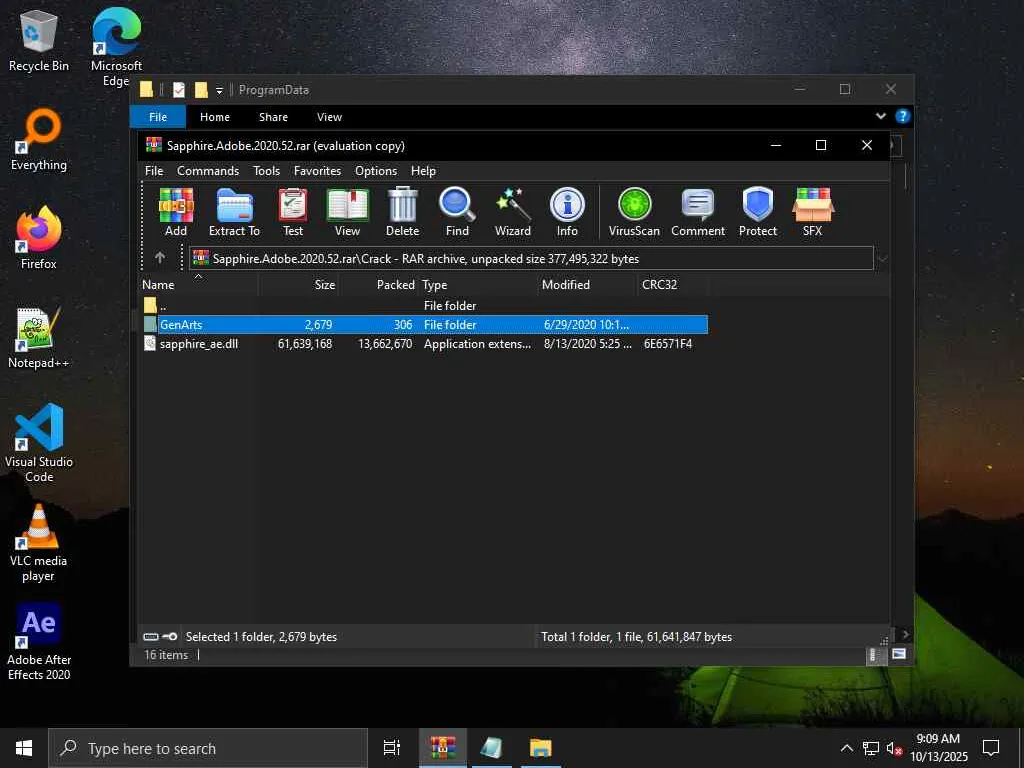Launch Firefox from the desktop

39,238
